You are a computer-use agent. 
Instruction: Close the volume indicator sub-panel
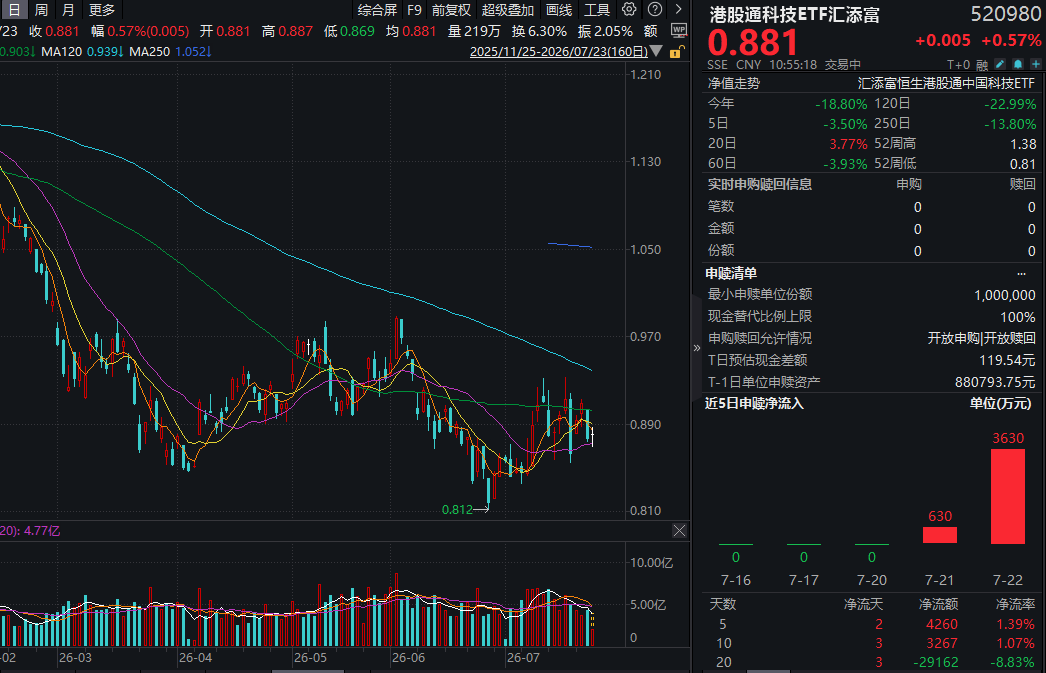679,530
